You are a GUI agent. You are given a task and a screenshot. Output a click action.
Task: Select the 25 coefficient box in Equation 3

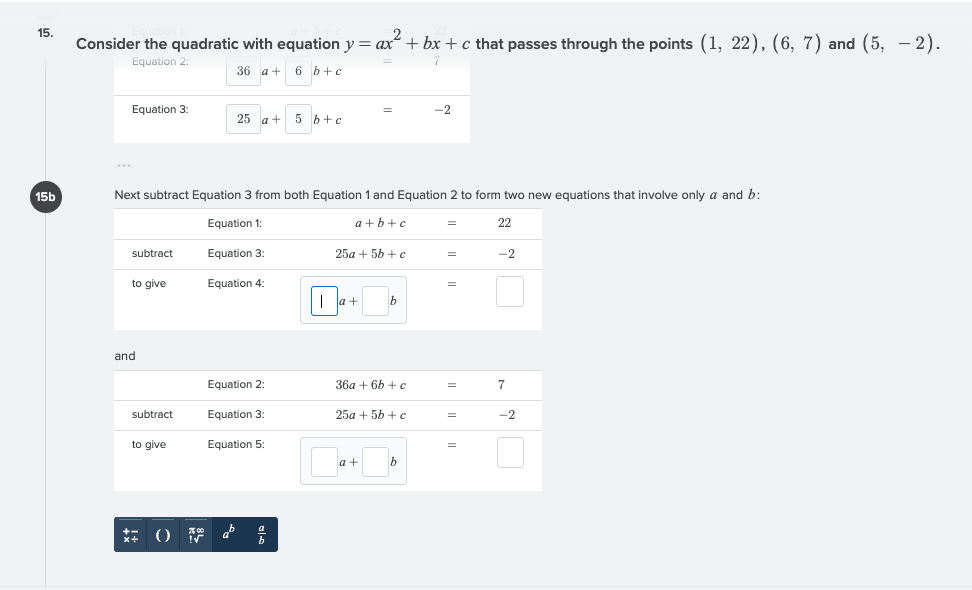(x=243, y=119)
